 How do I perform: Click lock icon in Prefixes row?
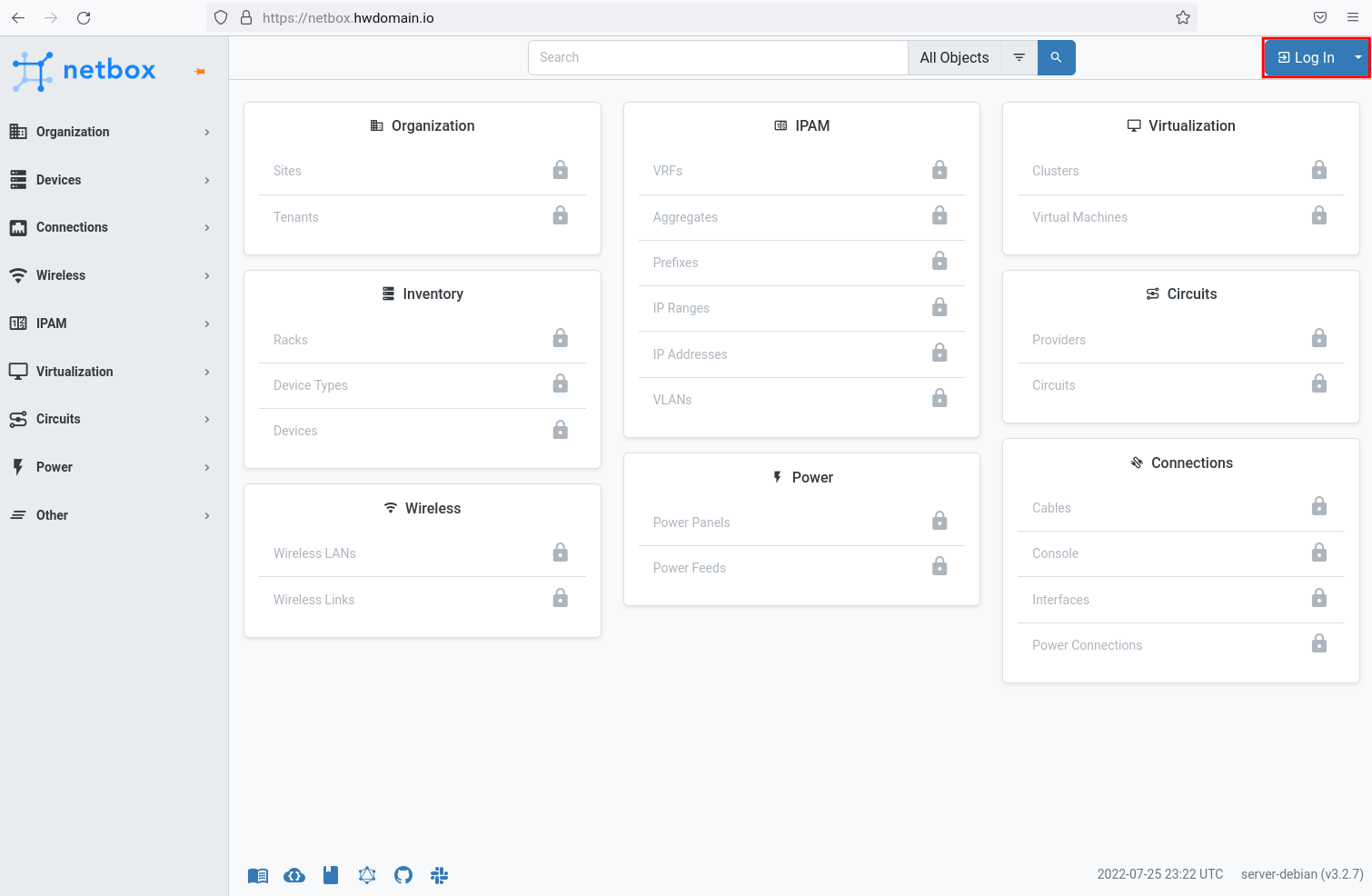coord(940,261)
